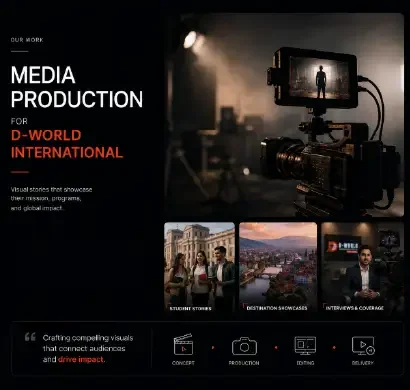This screenshot has width=410, height=390.
Task: Click the INTERVIEWS & COVERAGE caption
Action: (355, 308)
